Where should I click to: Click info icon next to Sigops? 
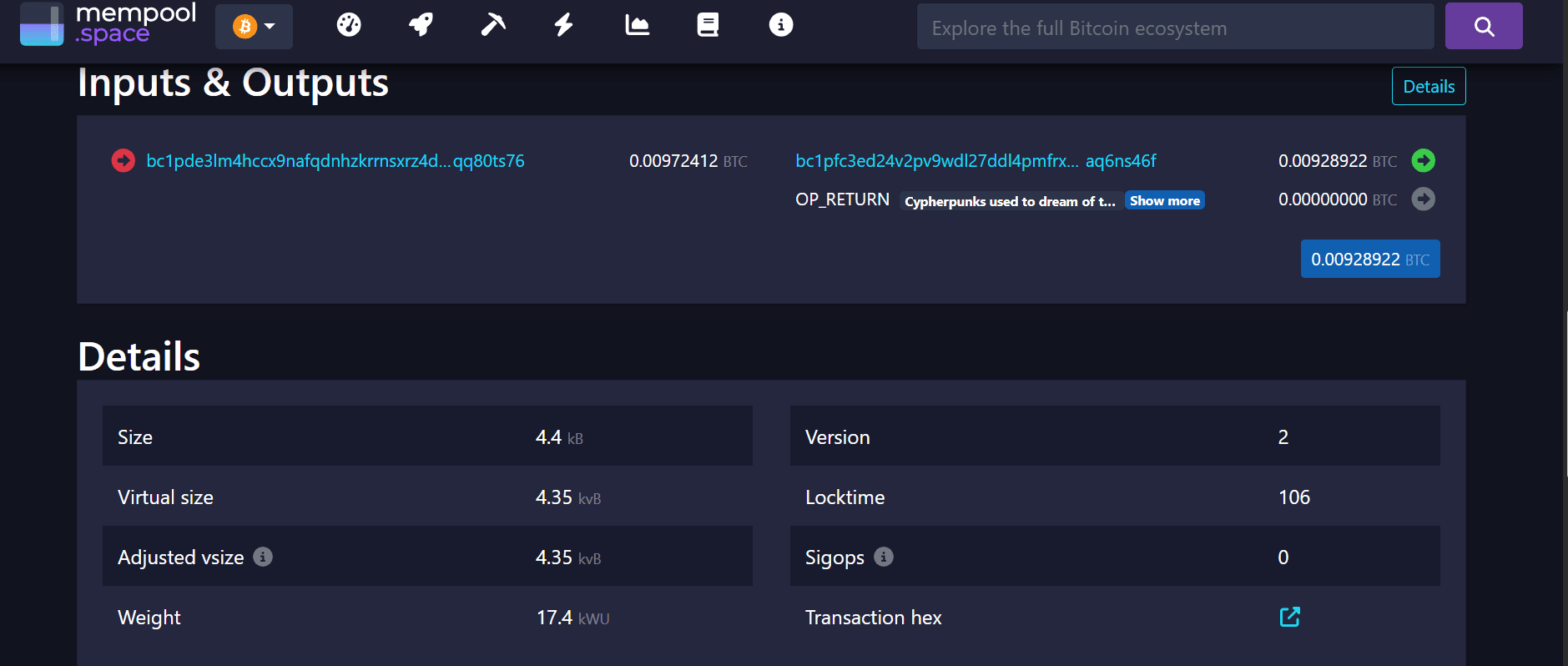(x=884, y=557)
